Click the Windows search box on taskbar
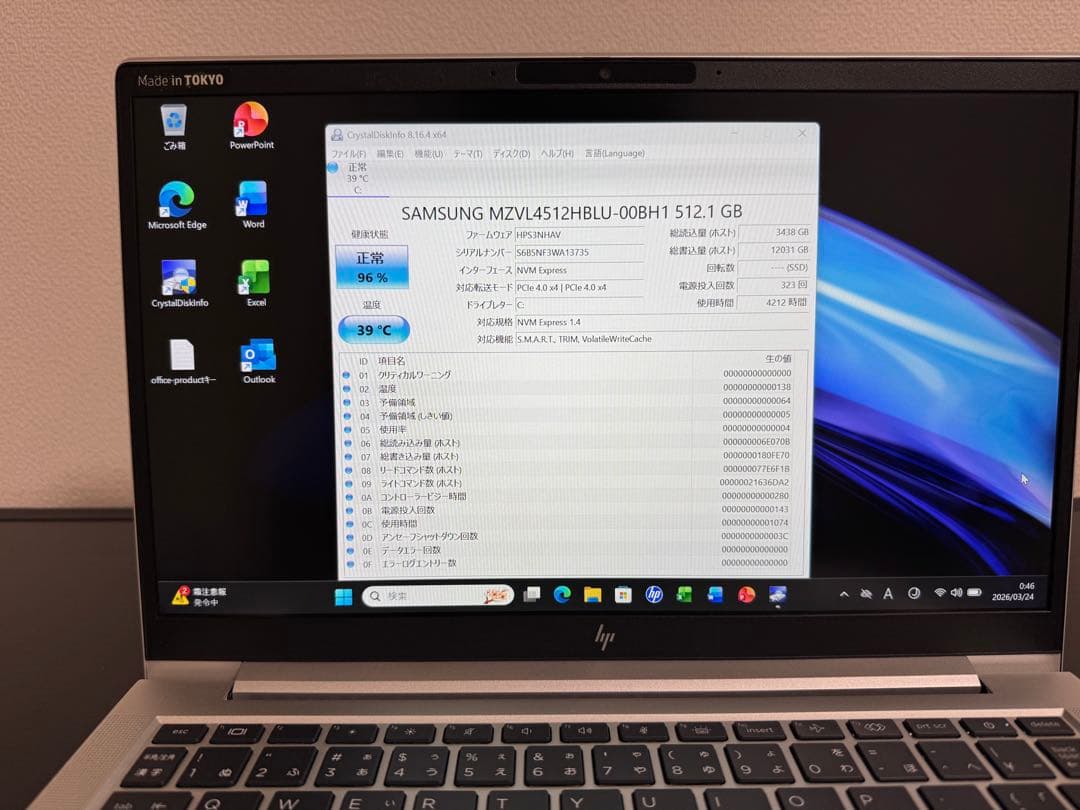 click(436, 594)
